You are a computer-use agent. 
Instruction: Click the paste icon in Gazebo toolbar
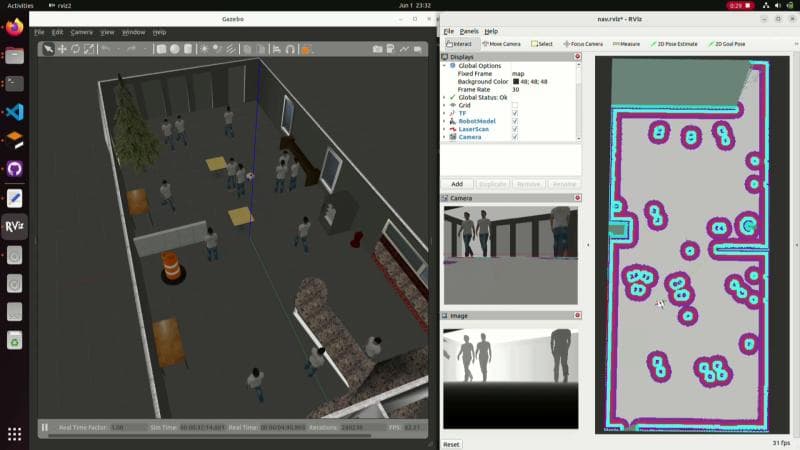(x=261, y=49)
